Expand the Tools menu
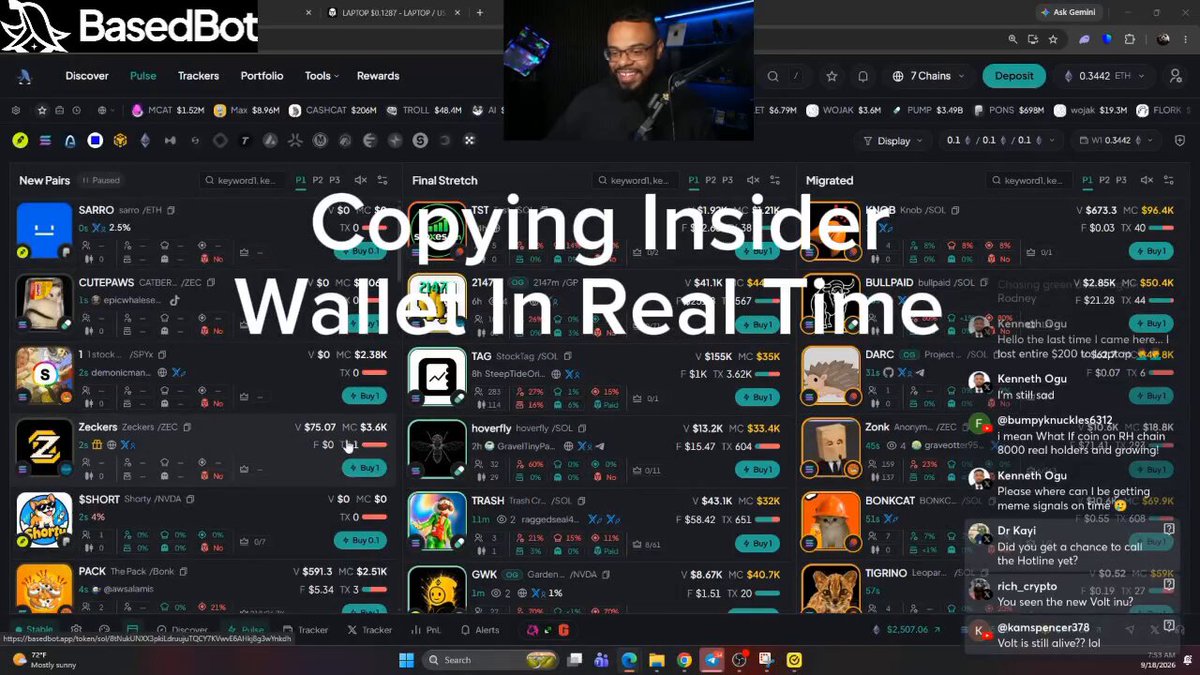Viewport: 1200px width, 675px height. coord(321,76)
